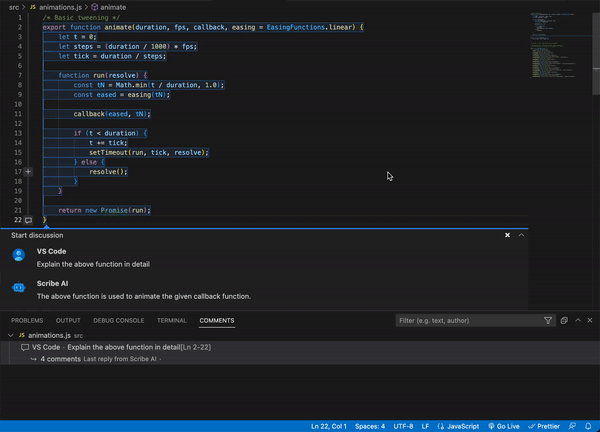Click the JS file icon in comments tree
The image size is (600, 432).
22,335
